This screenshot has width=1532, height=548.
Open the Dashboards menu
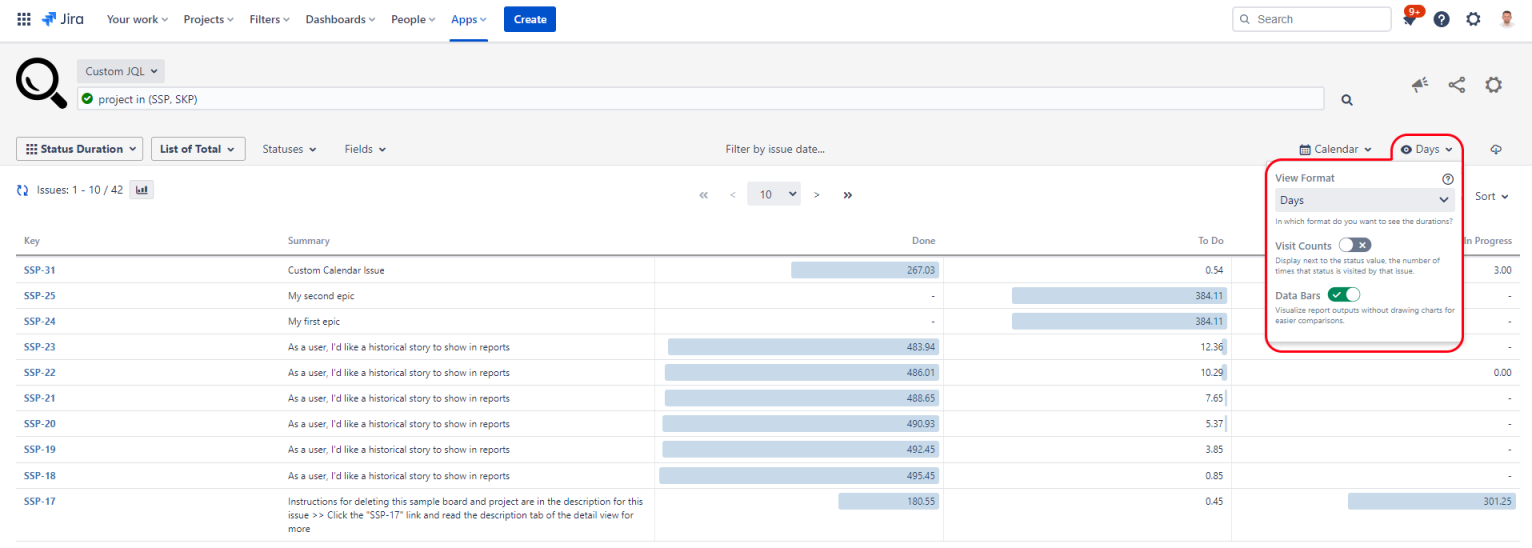[x=341, y=19]
